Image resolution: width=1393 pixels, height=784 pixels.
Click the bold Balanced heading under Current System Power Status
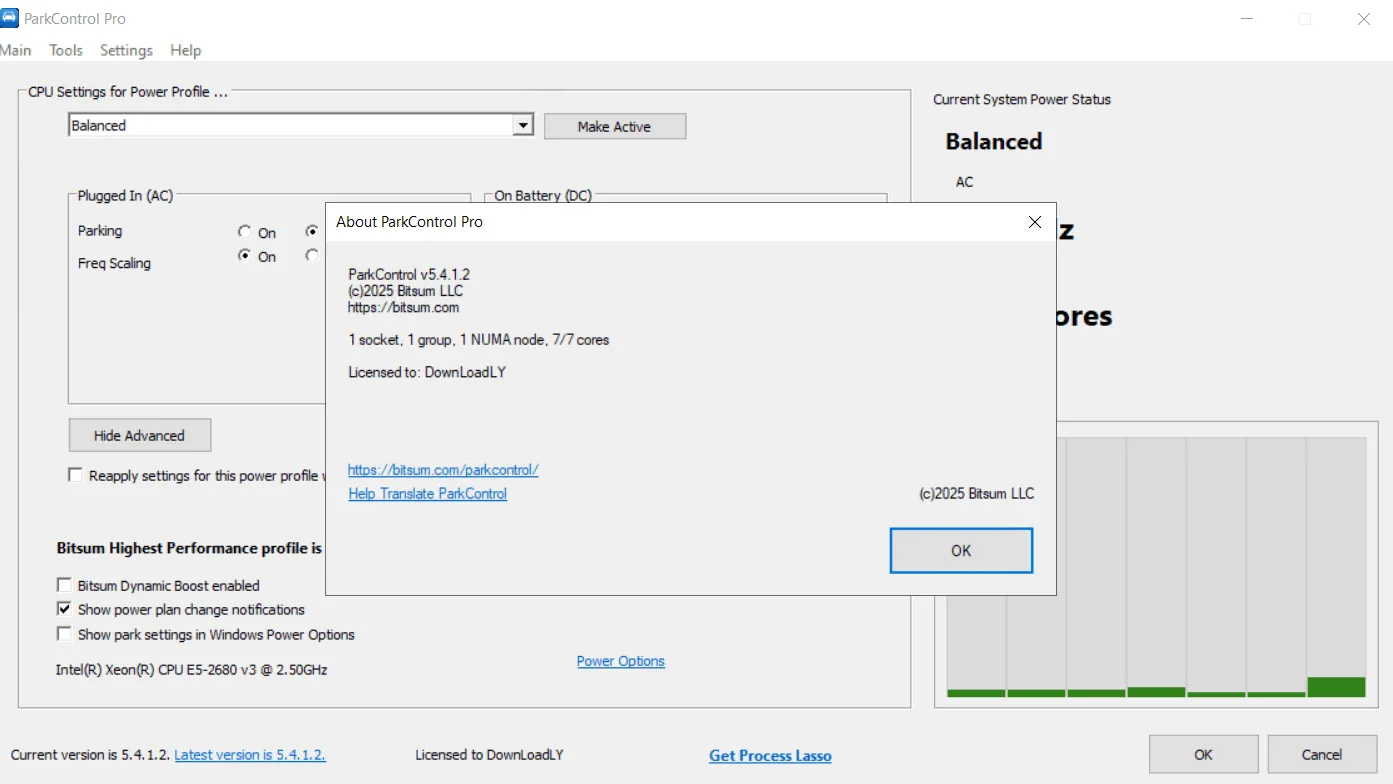coord(994,141)
